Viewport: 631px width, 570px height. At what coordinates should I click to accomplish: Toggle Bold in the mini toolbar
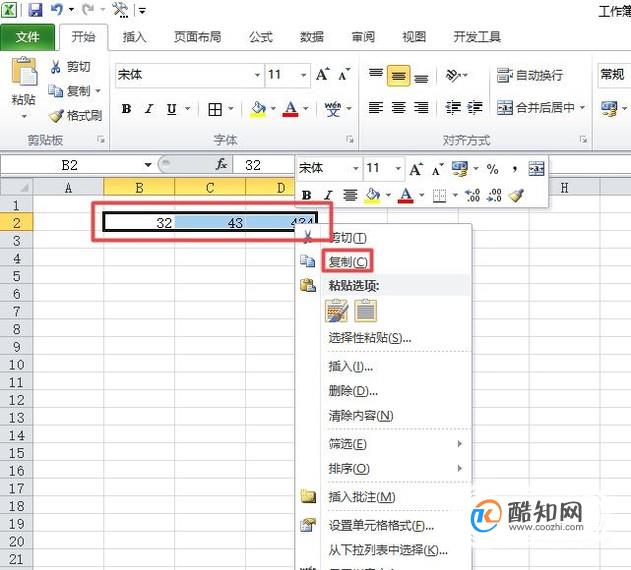click(x=307, y=196)
